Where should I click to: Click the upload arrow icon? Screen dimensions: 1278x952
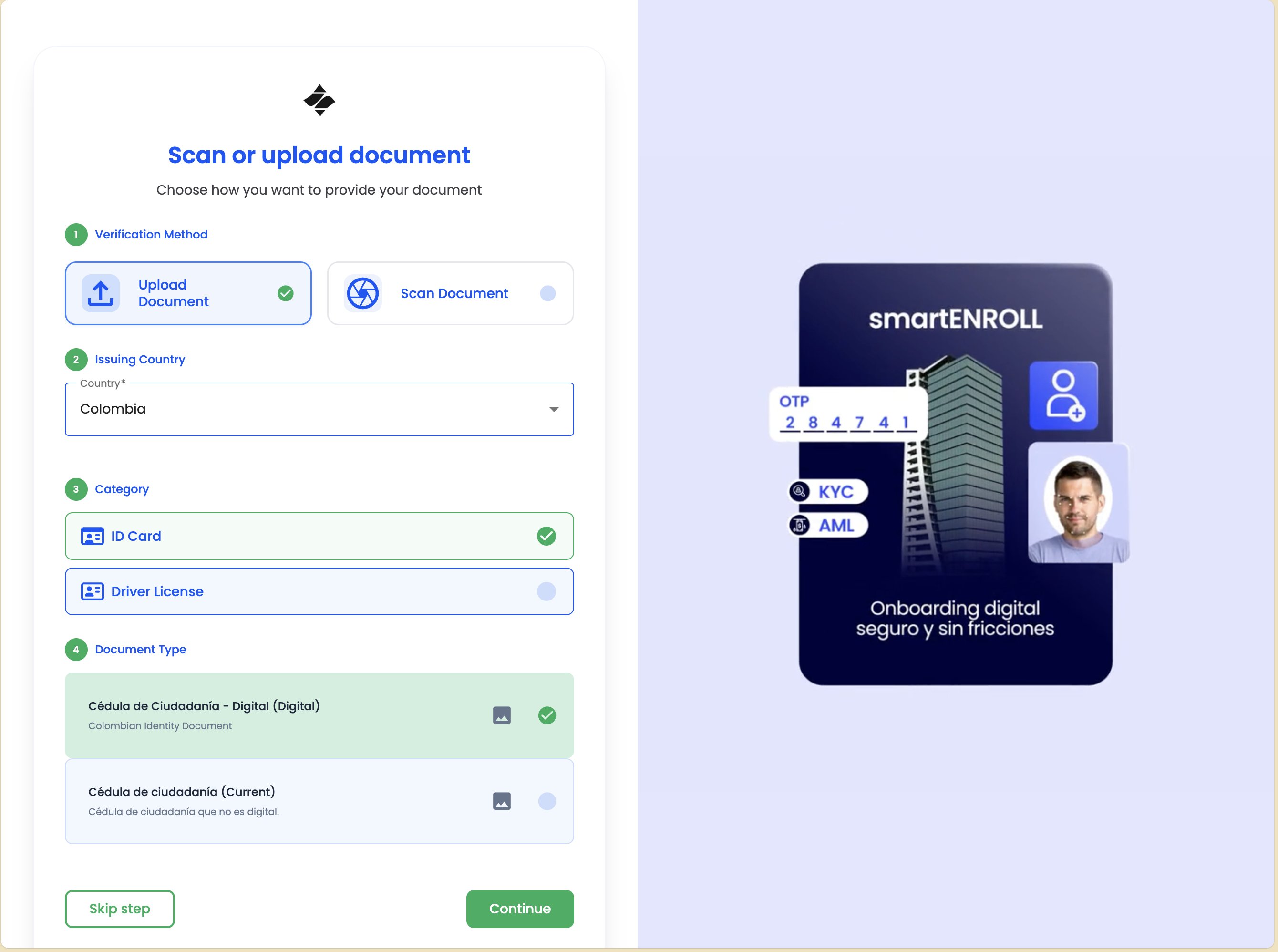pos(100,293)
